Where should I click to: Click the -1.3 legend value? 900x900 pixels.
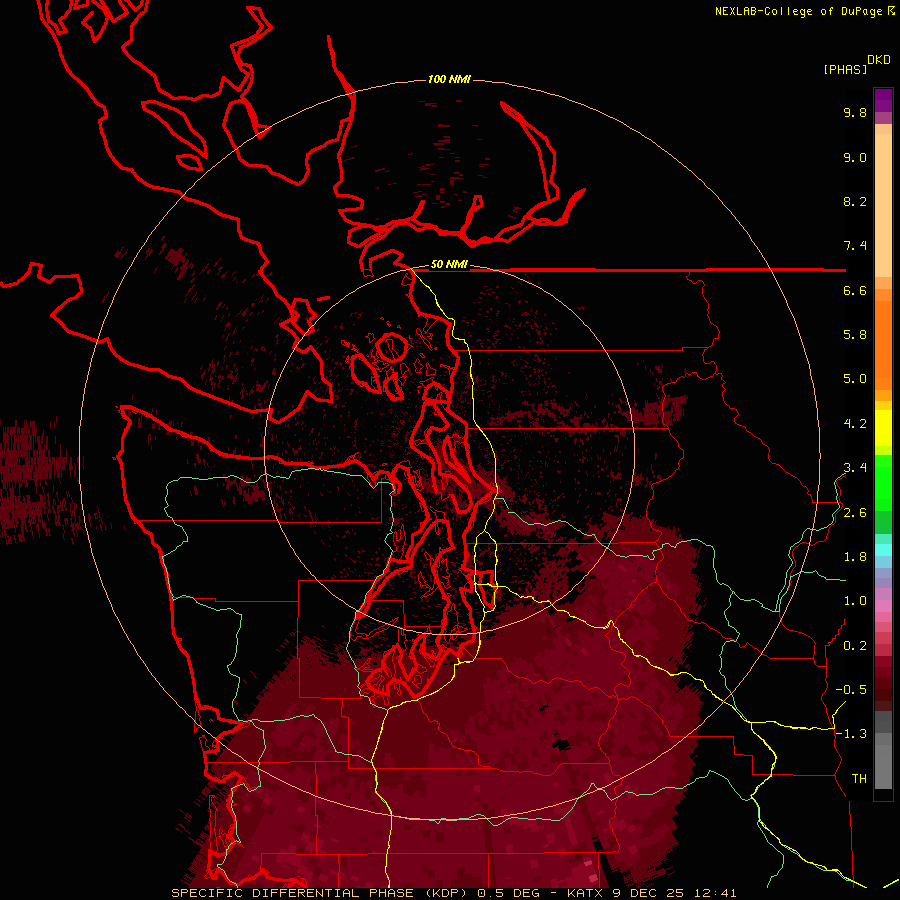pos(851,734)
